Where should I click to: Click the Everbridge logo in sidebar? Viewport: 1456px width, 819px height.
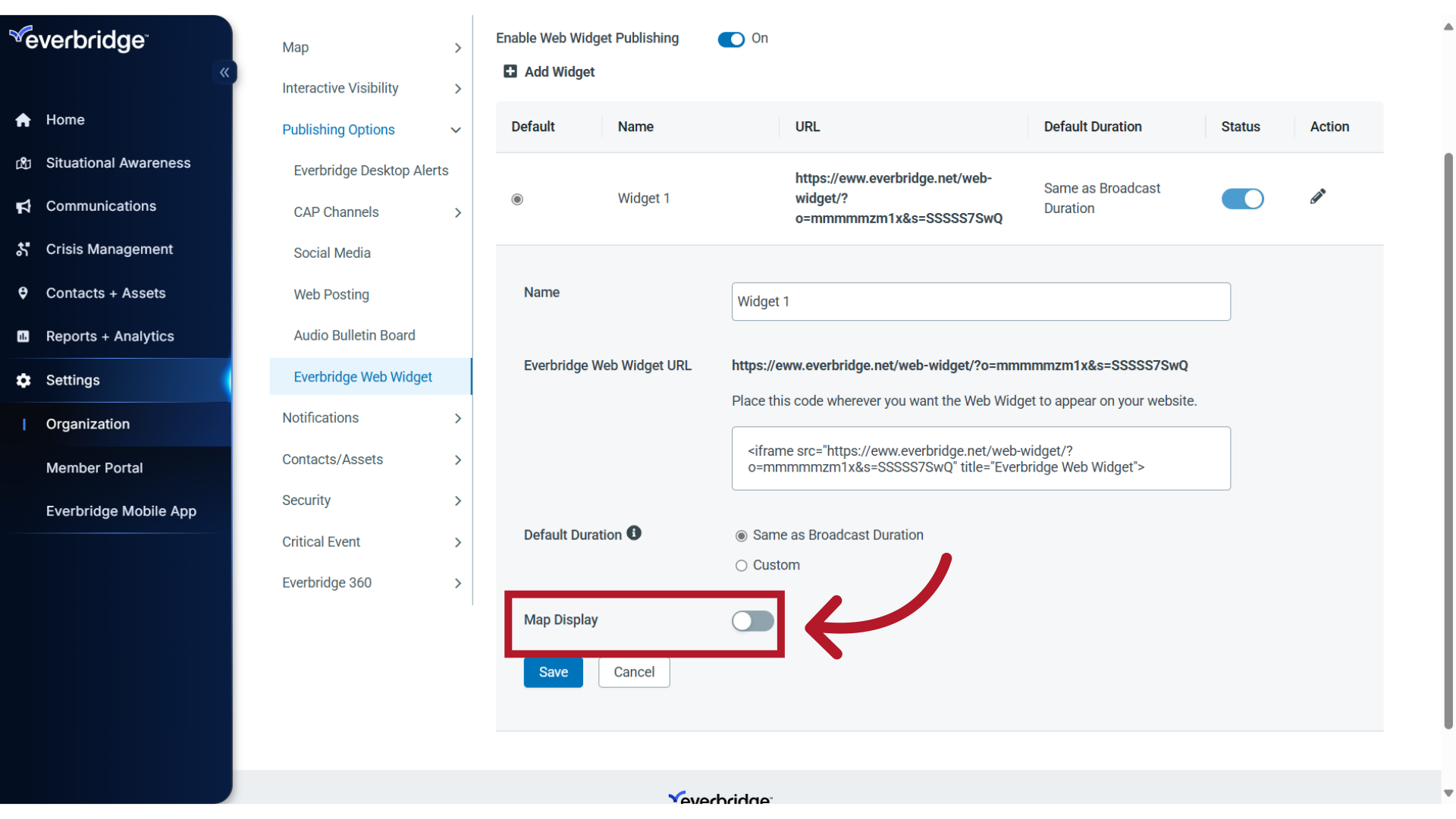pyautogui.click(x=79, y=39)
